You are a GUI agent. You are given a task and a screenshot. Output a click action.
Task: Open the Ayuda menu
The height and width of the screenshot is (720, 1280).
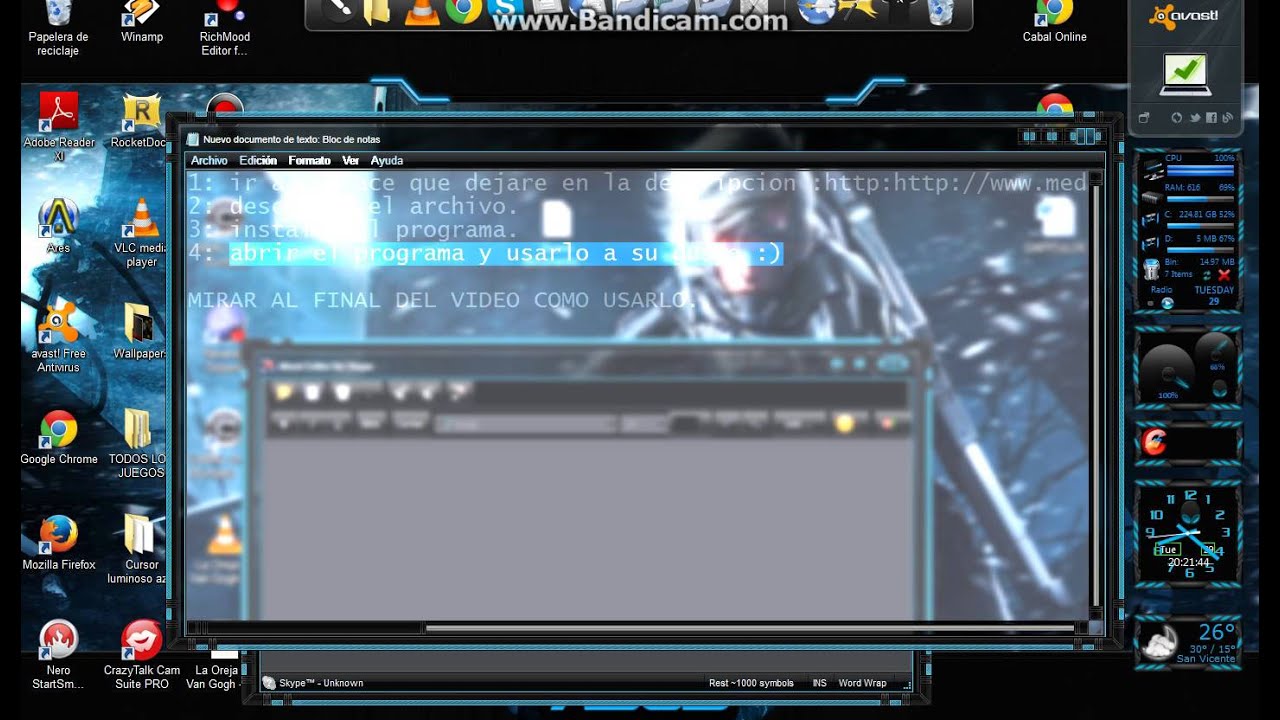[387, 160]
